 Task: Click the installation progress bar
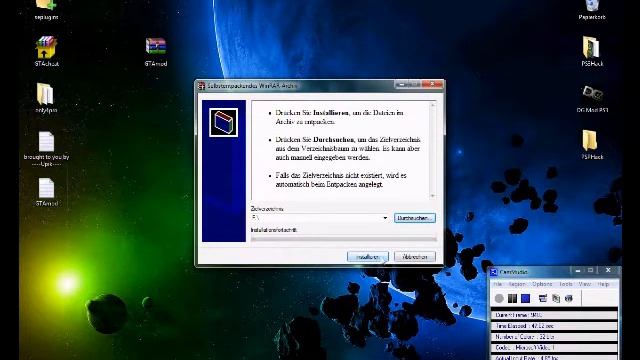pos(344,239)
